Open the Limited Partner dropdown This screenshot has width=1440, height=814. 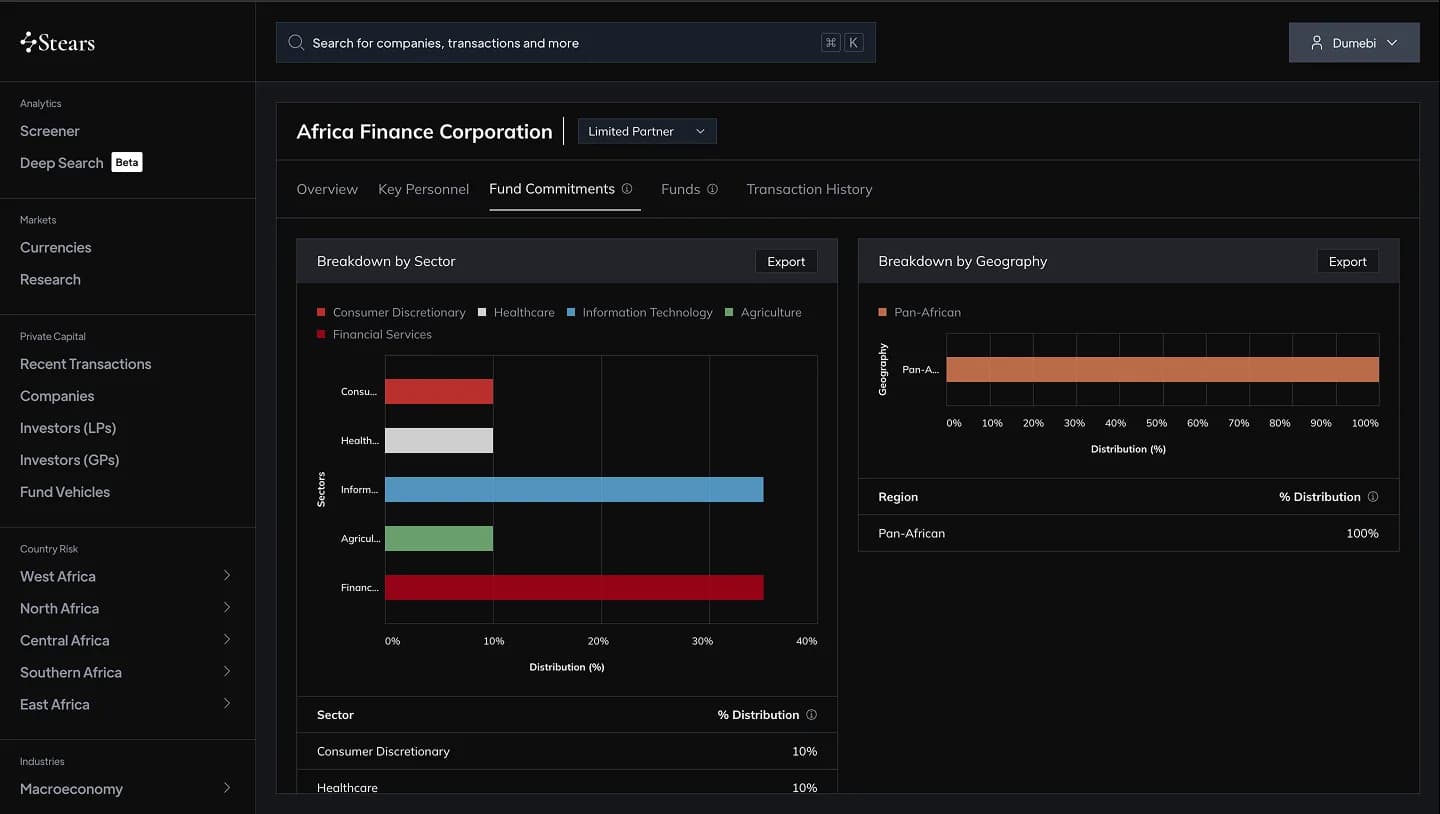click(647, 131)
